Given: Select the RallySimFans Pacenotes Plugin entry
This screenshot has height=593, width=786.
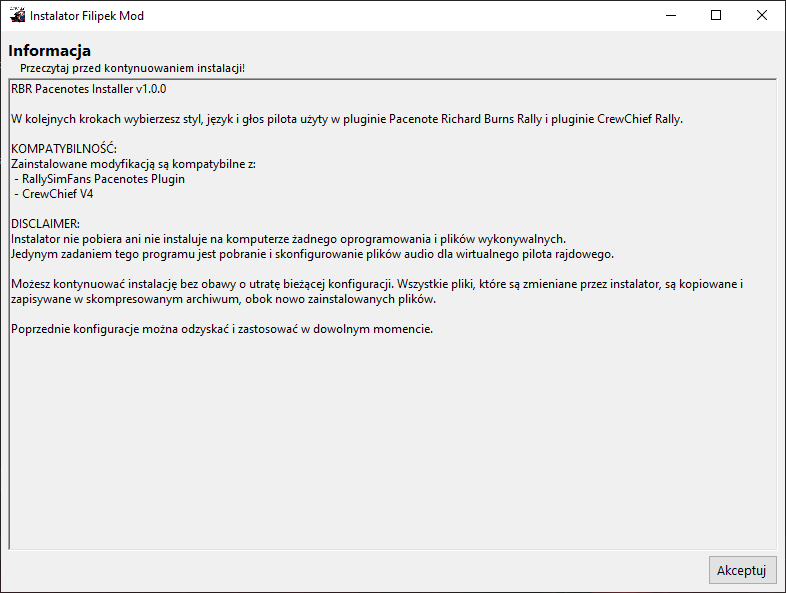Looking at the screenshot, I should tap(102, 179).
